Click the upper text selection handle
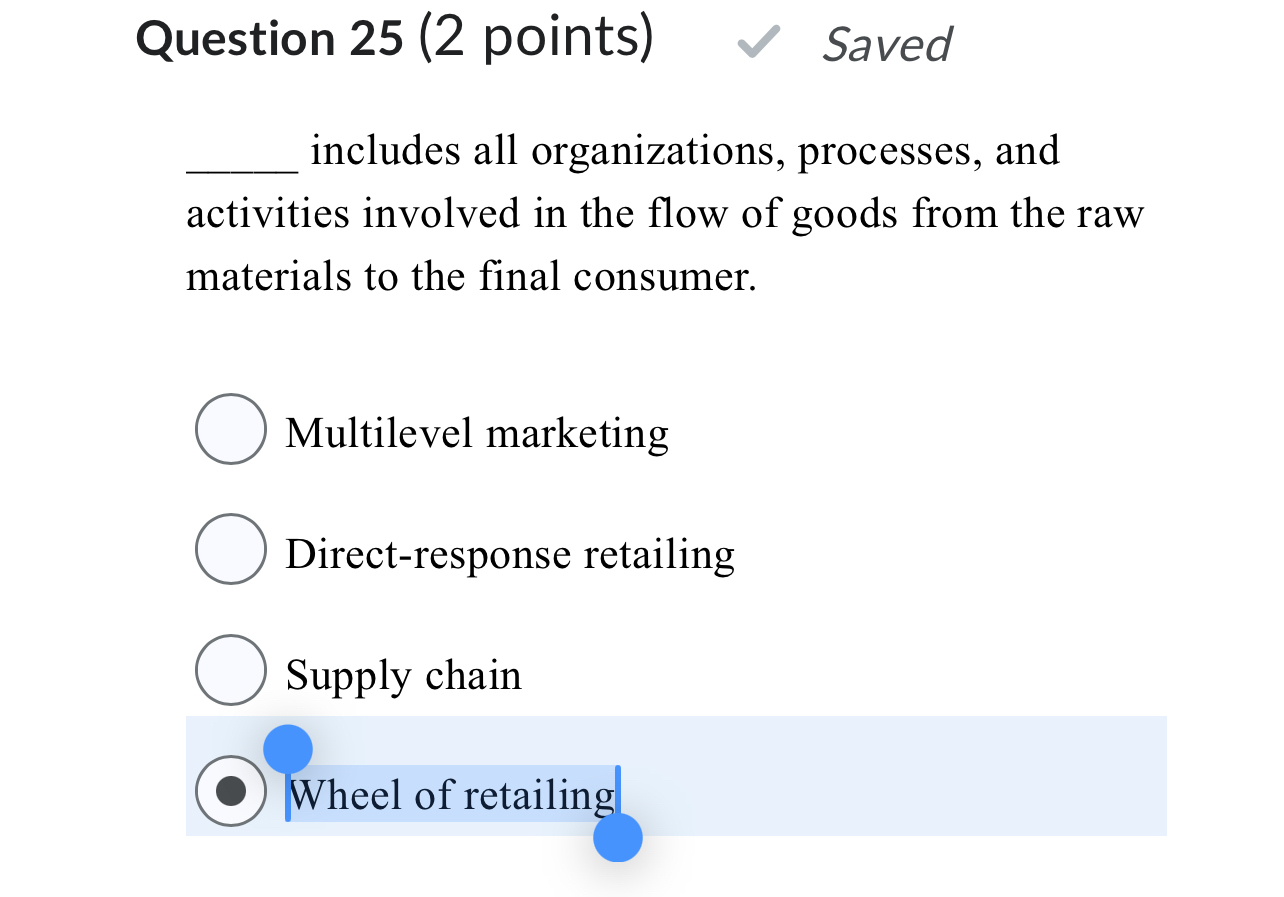 click(288, 747)
